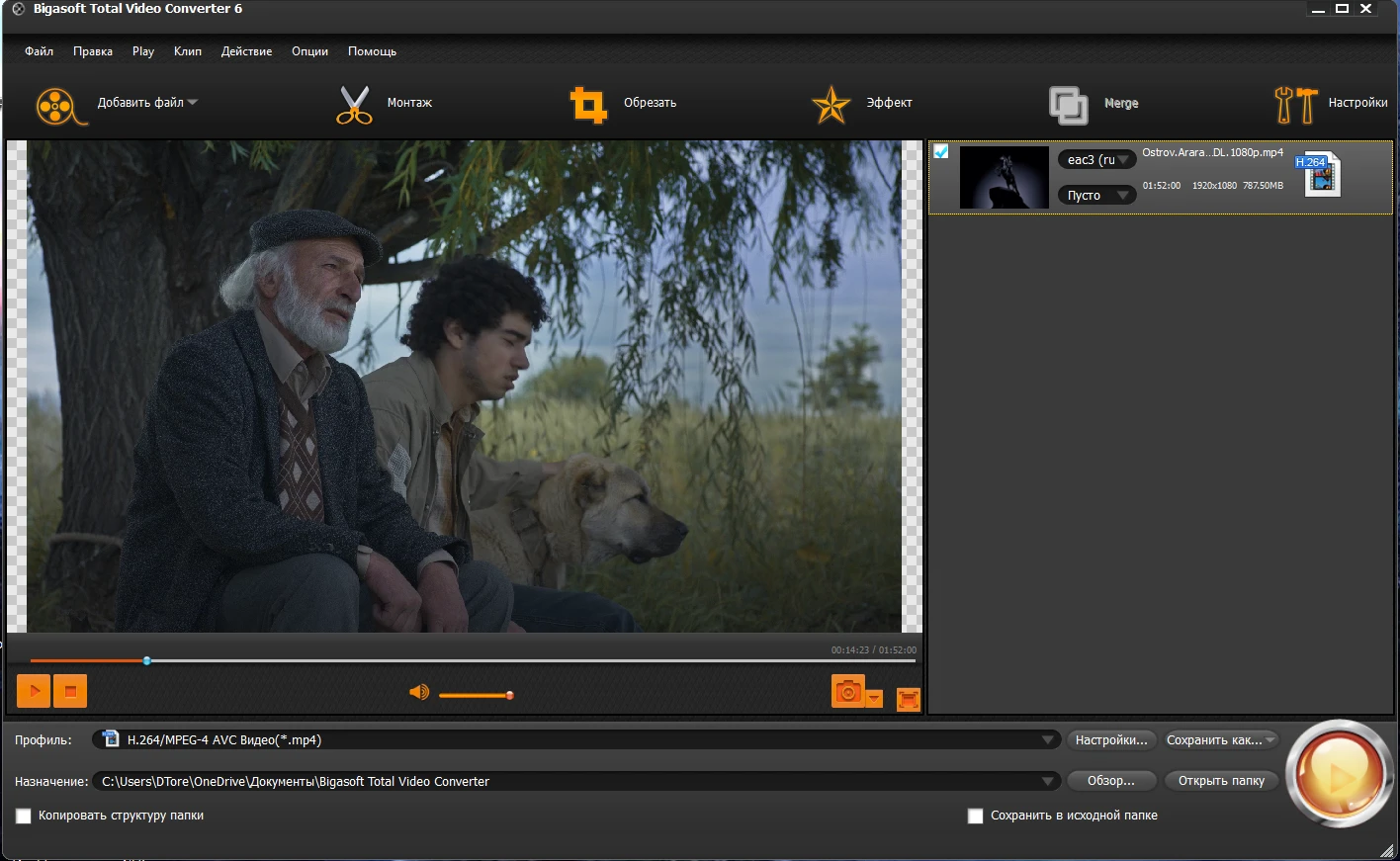1400x861 pixels.
Task: Enable Сохранить в исходной папке checkbox
Action: [976, 817]
